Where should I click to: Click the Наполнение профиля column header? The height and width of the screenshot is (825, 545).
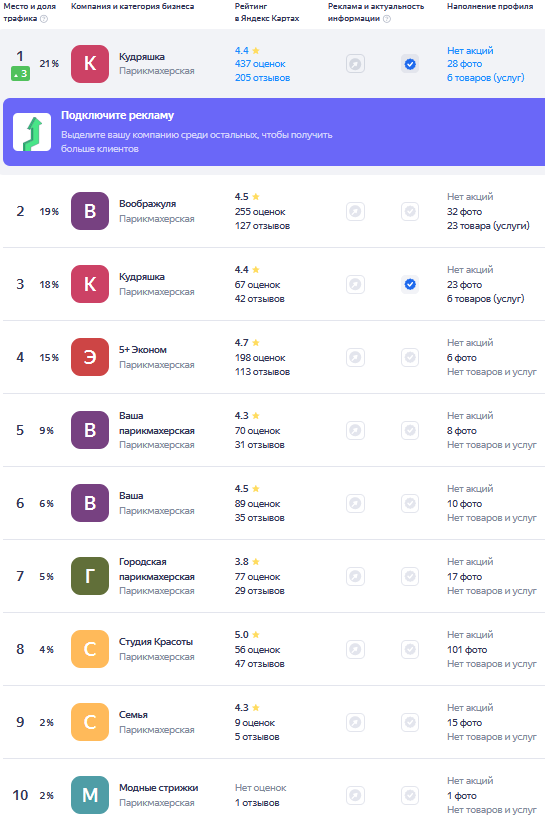(490, 6)
